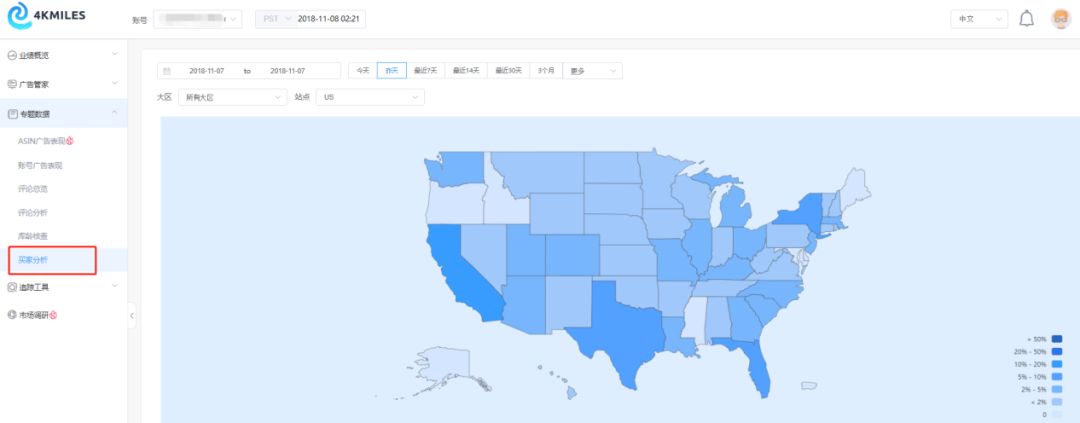This screenshot has width=1080, height=423.
Task: Click the 市场调研 sidebar icon
Action: (12, 315)
